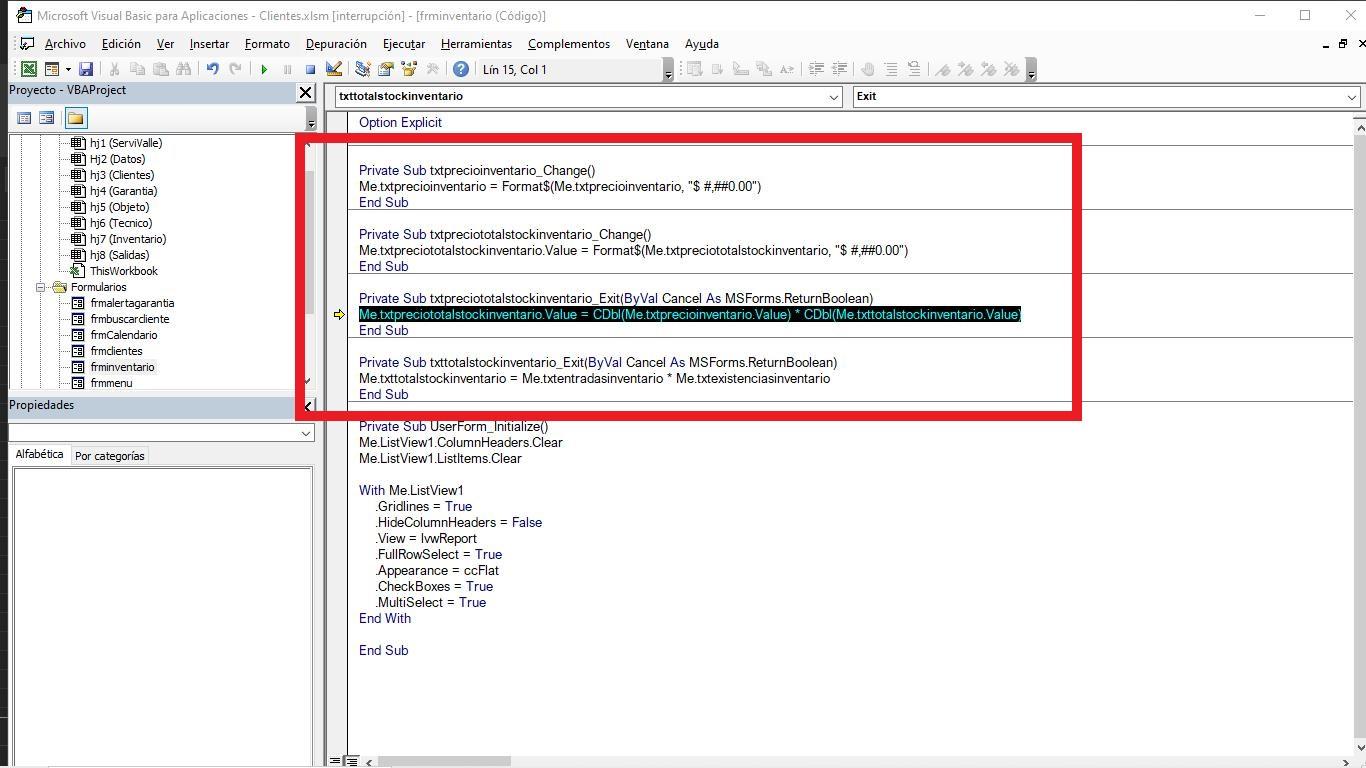Click Procedure View button at bottom
Screen dimensions: 1366x768
tap(335, 761)
